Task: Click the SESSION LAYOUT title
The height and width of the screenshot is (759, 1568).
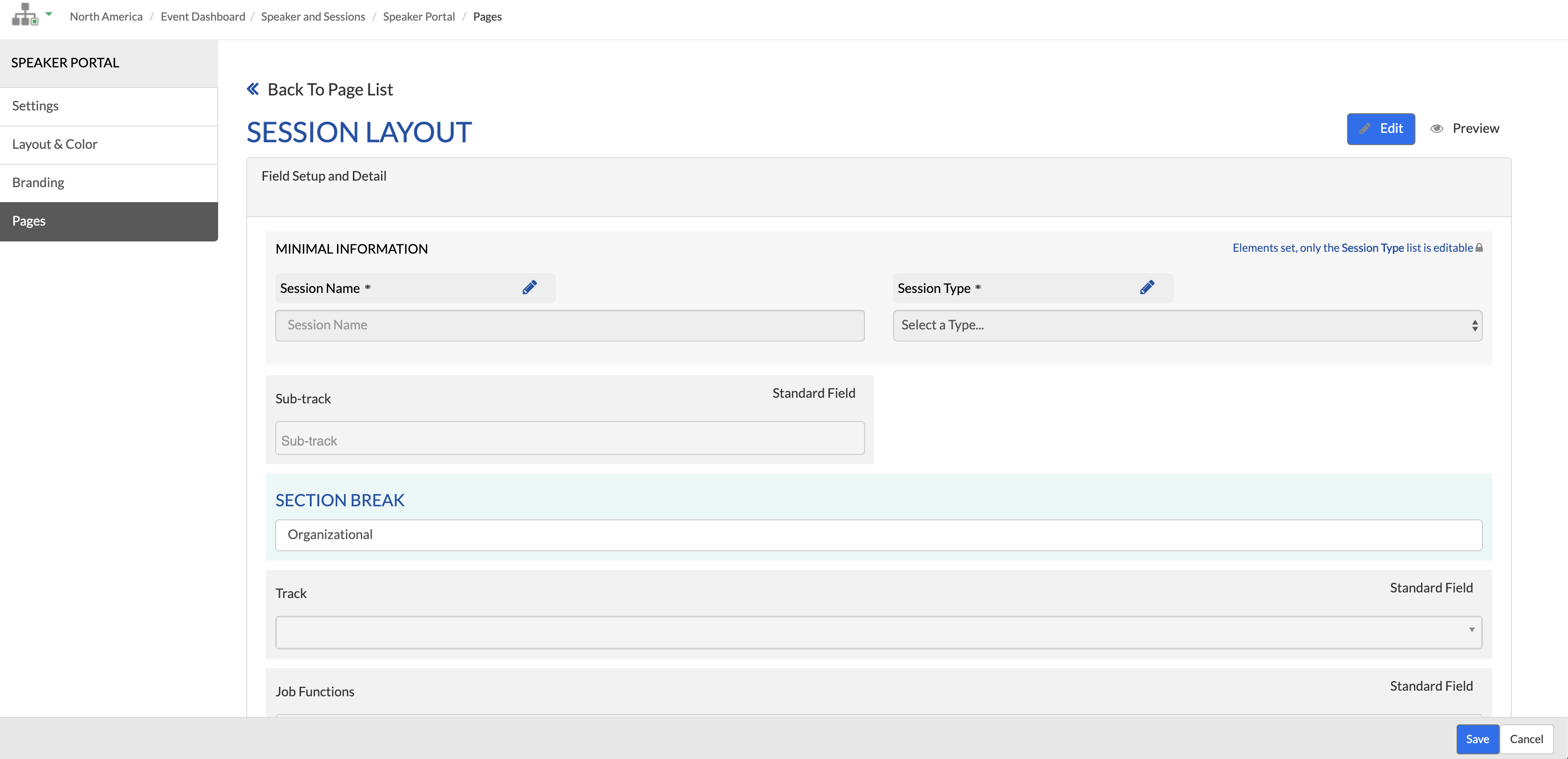Action: tap(359, 132)
